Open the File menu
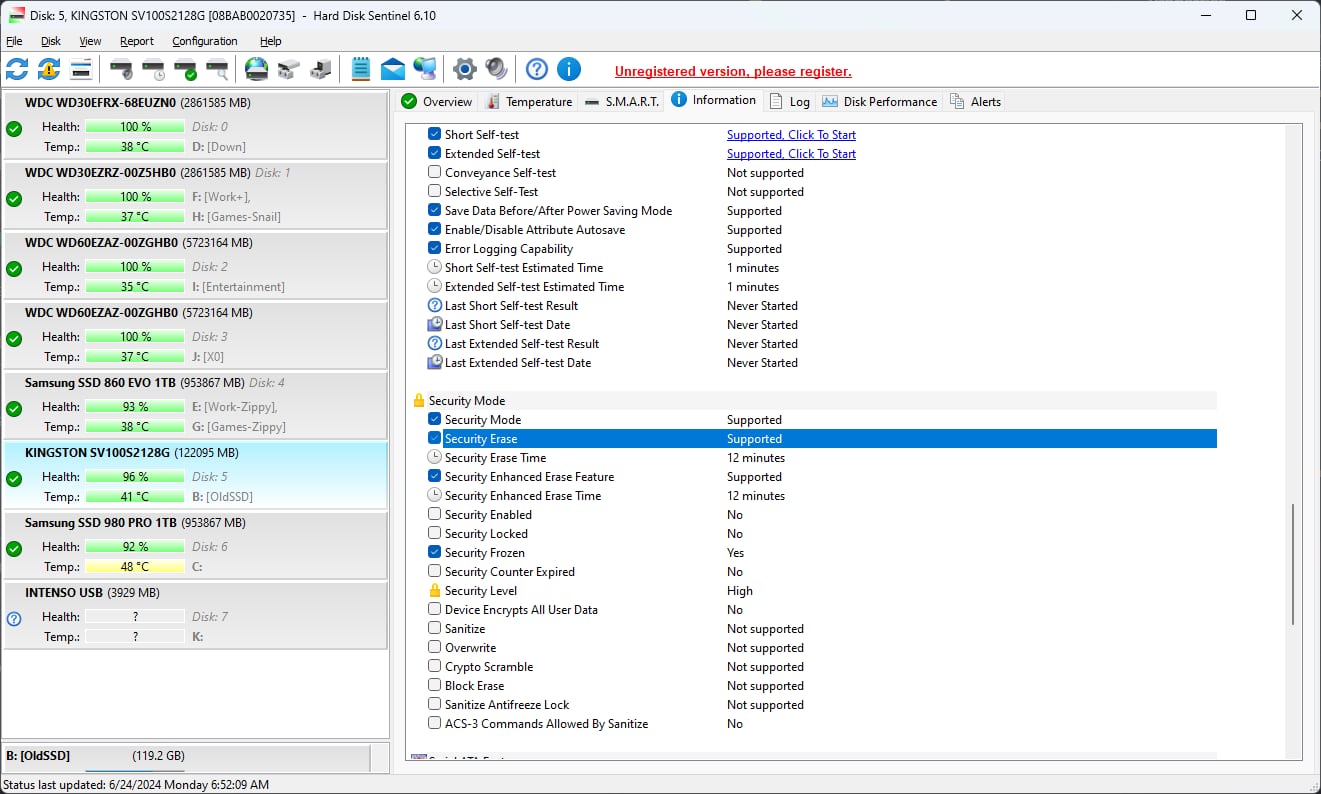The image size is (1321, 794). point(14,41)
